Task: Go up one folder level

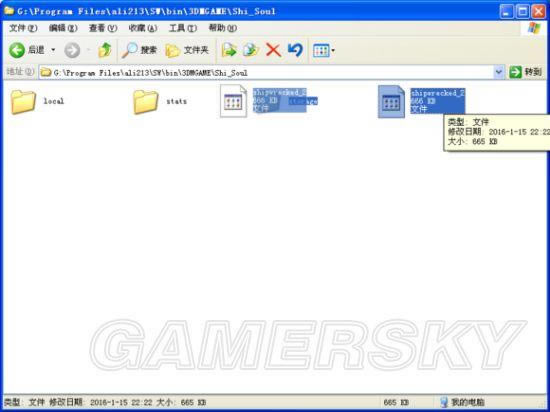Action: [105, 50]
